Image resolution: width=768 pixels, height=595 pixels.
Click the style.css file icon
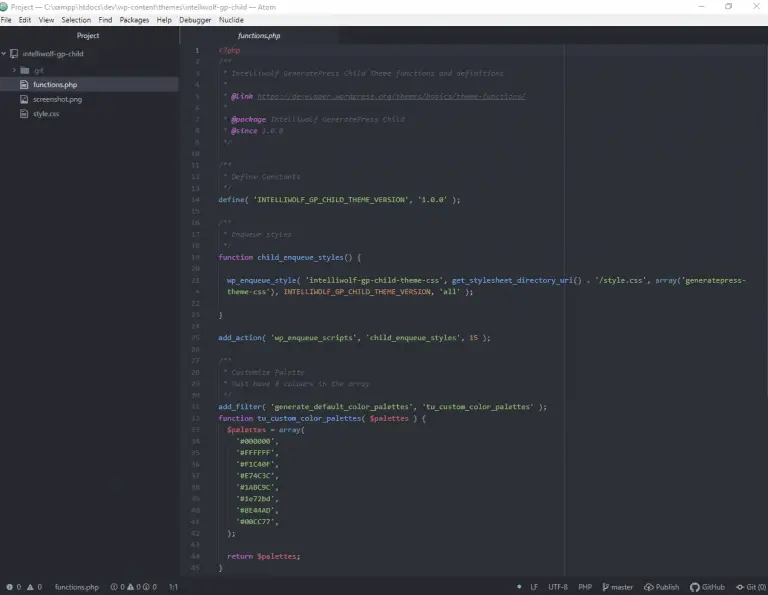24,114
